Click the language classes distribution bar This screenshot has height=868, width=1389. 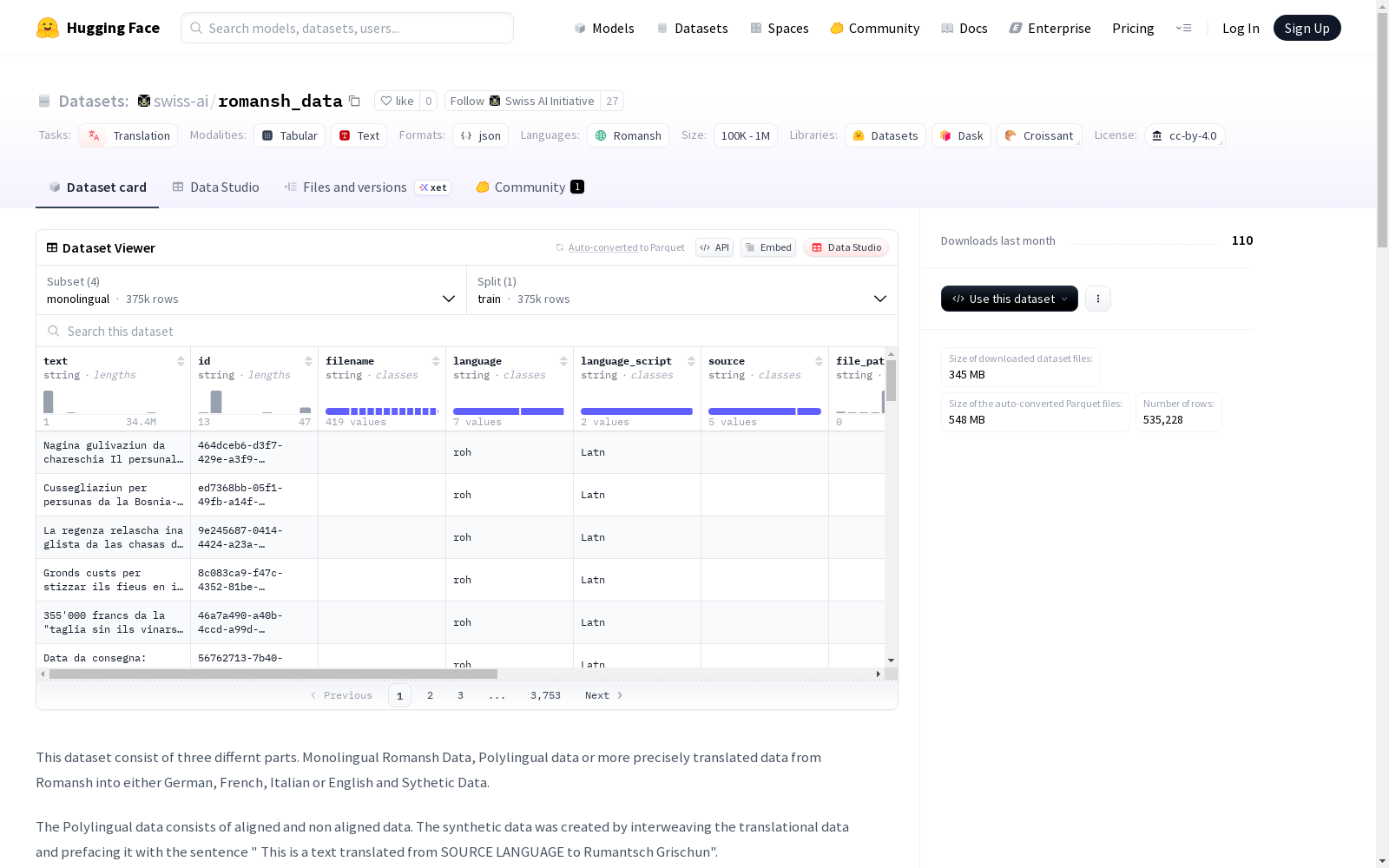coord(509,411)
